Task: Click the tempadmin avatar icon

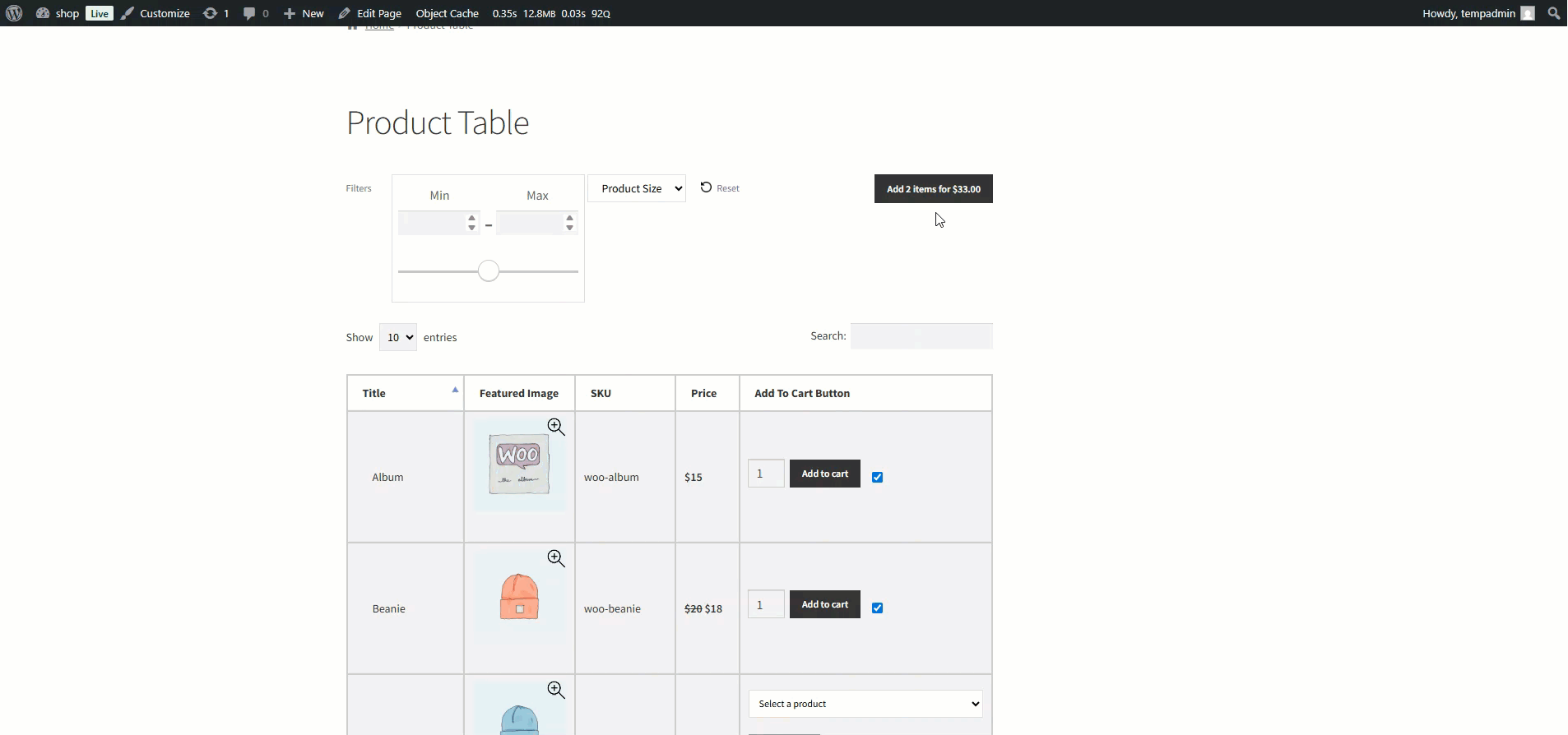Action: (1528, 13)
